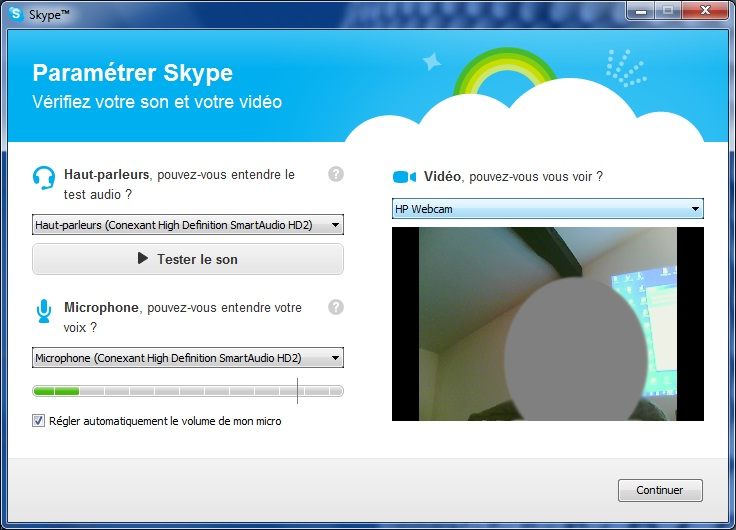The height and width of the screenshot is (530, 736).
Task: Click the help icon beside Microphone
Action: click(x=336, y=307)
